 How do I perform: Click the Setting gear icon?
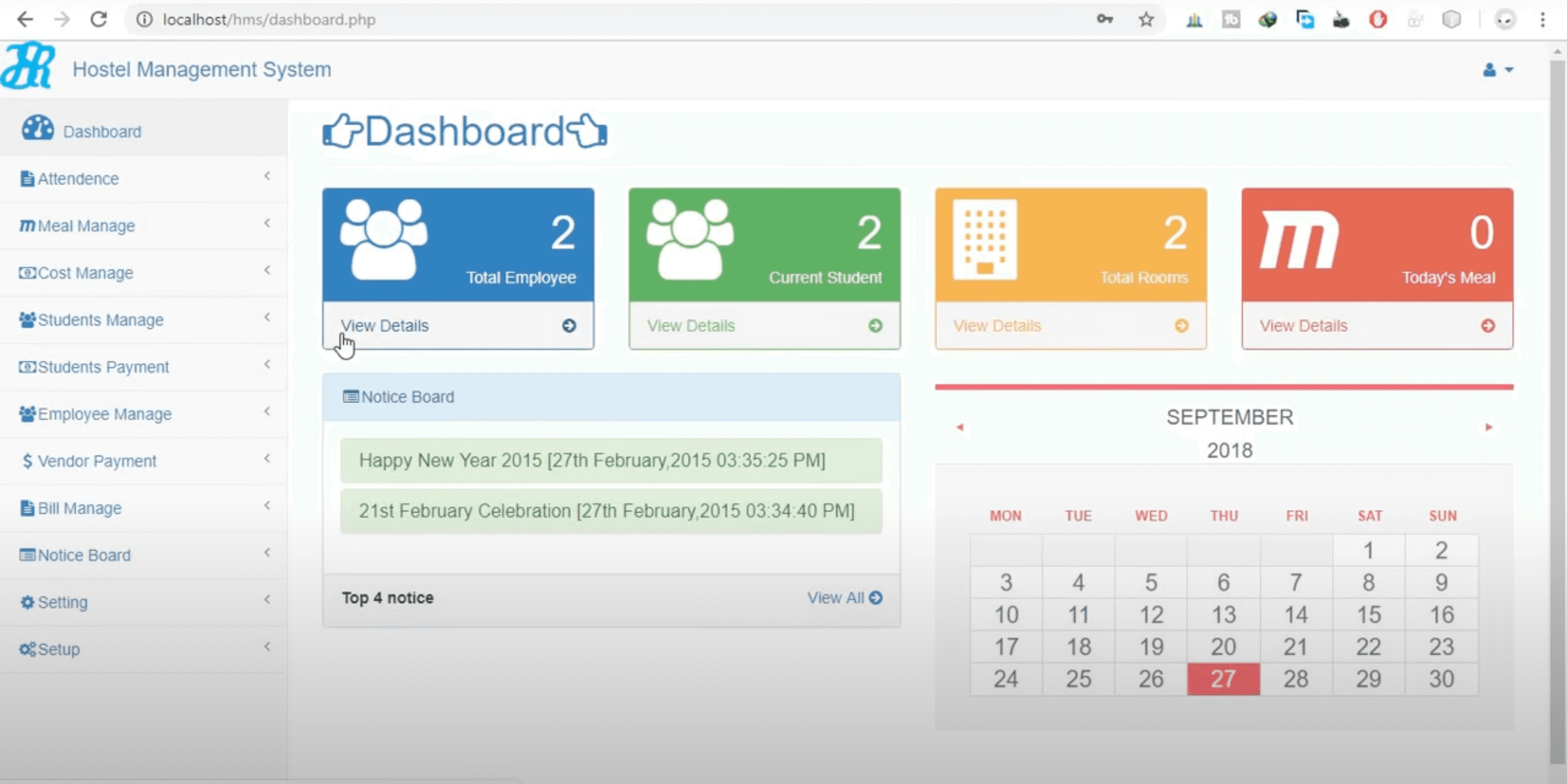click(x=27, y=602)
